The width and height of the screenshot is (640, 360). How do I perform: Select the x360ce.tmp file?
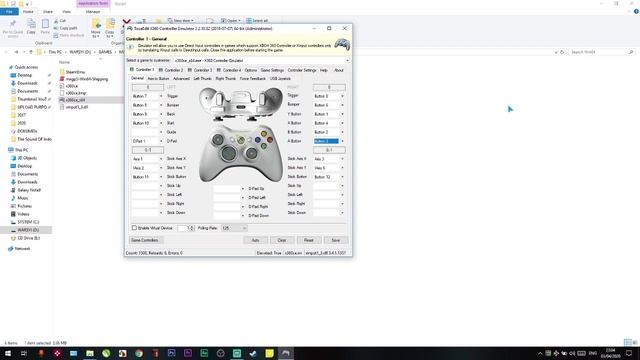(76, 93)
